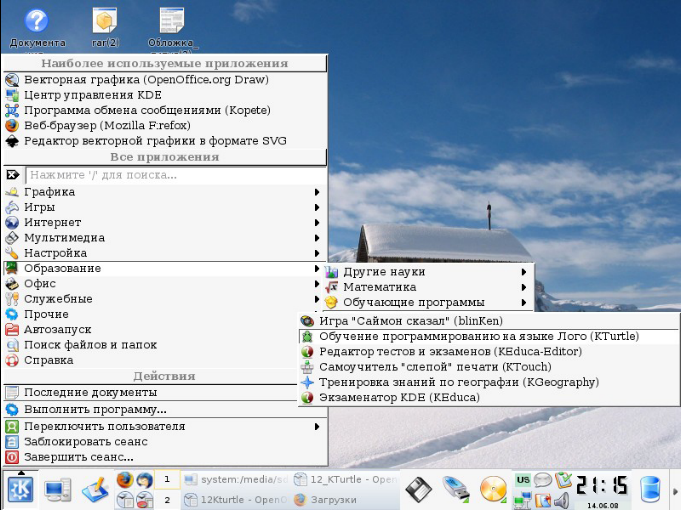682x511 pixels.
Task: Click the volume speaker tray icon
Action: click(560, 500)
